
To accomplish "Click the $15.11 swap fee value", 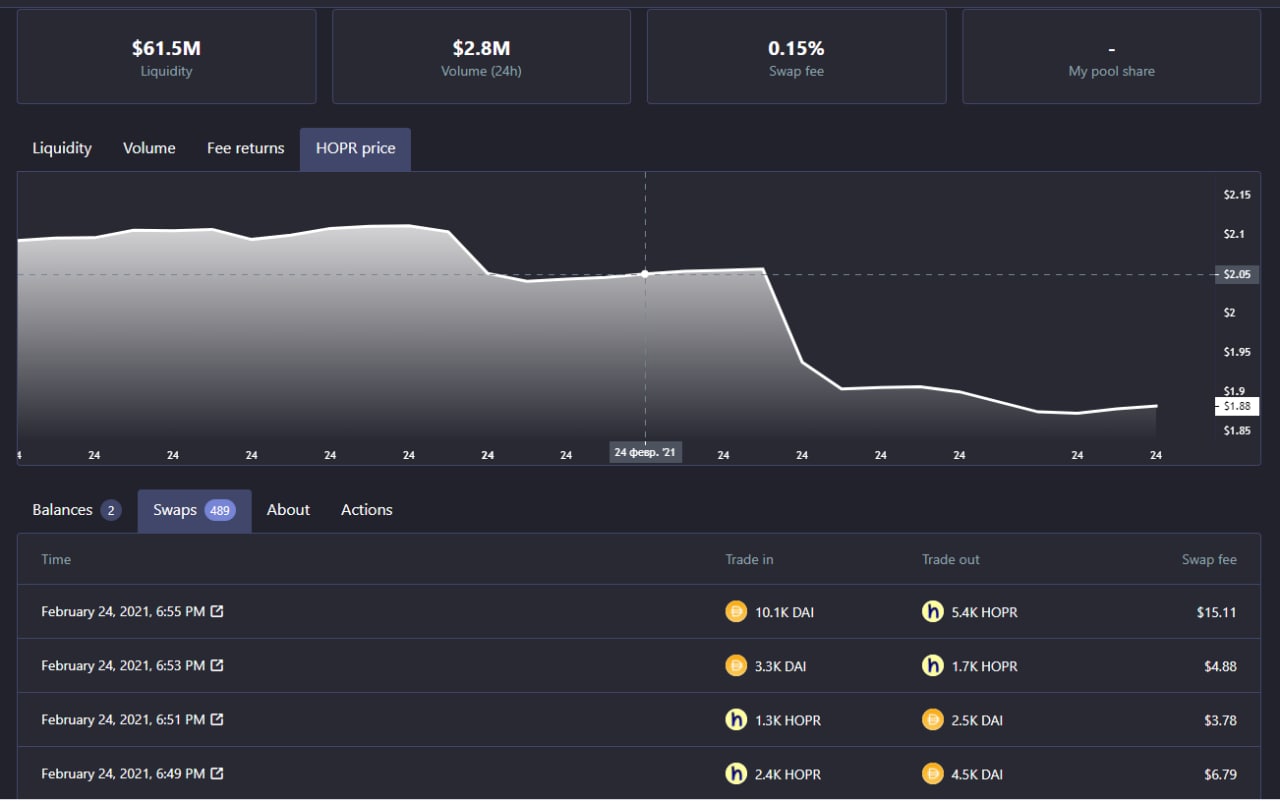I will click(1216, 612).
